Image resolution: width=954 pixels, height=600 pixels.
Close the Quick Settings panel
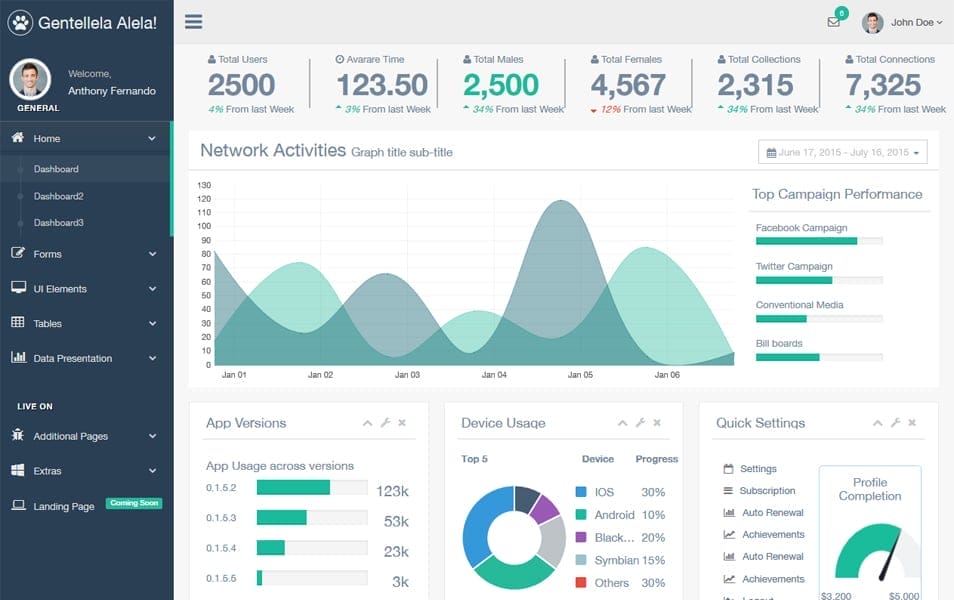tap(913, 423)
